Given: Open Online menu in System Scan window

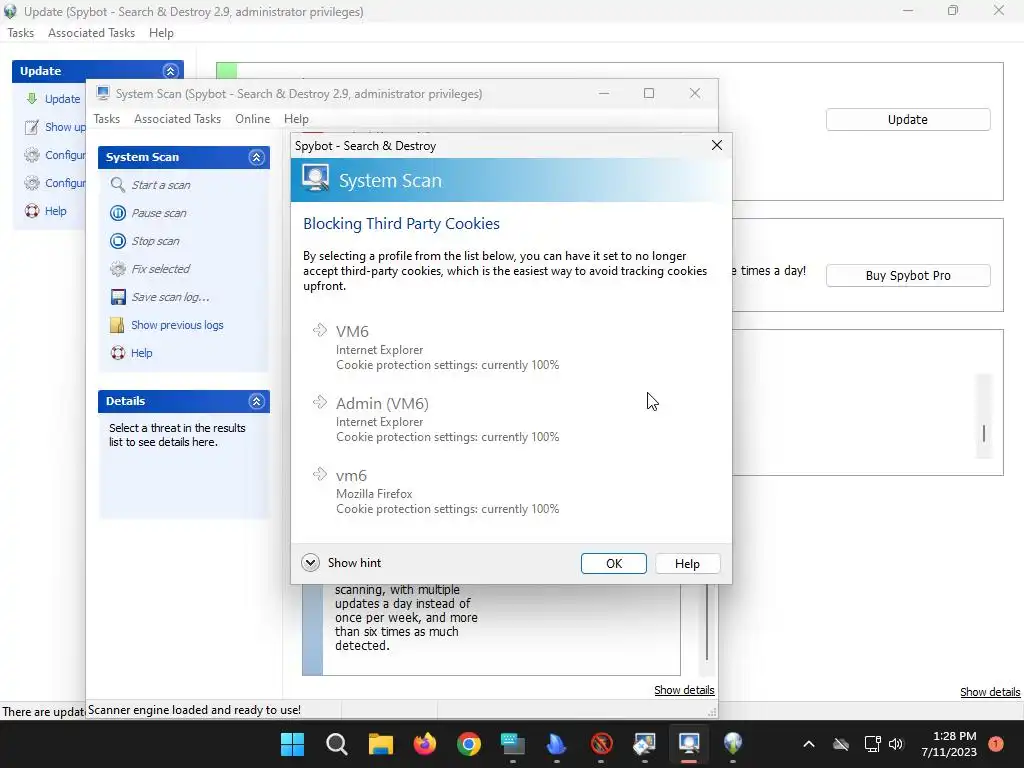Looking at the screenshot, I should 253,119.
